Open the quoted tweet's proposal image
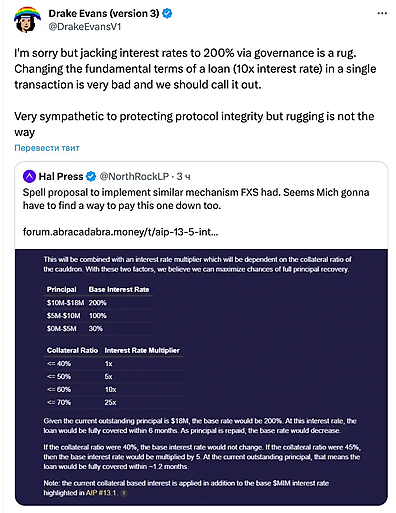Image resolution: width=396 pixels, height=513 pixels. 201,377
